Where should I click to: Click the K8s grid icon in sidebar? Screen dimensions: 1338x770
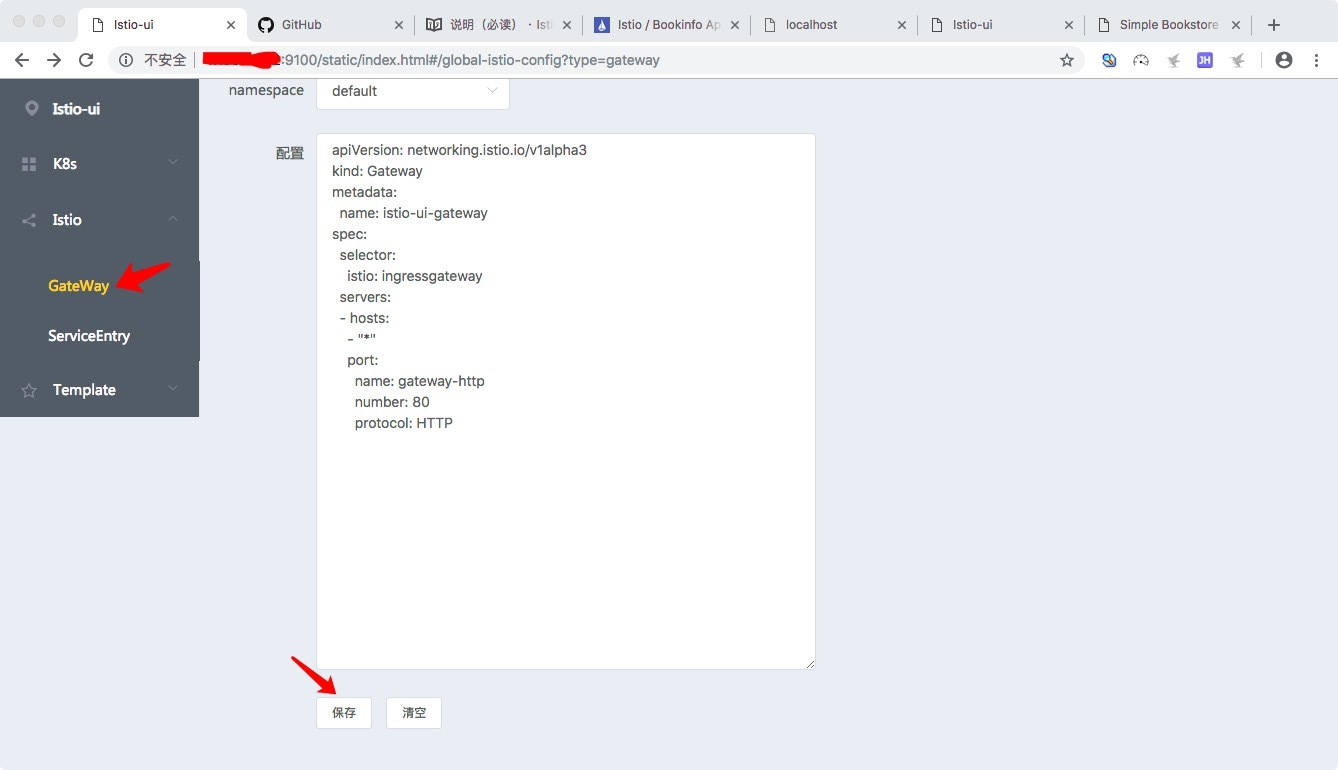(x=29, y=164)
